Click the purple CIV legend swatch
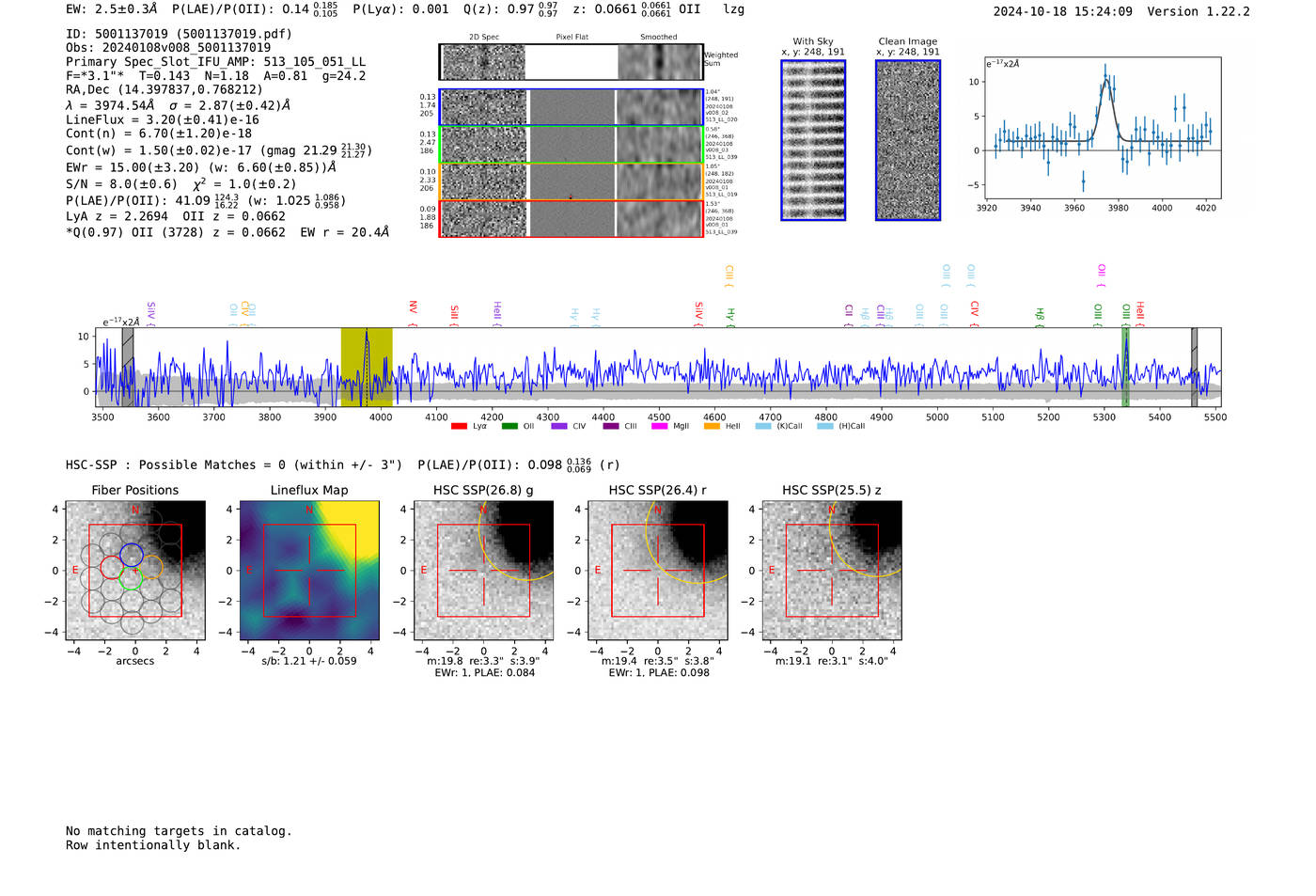The width and height of the screenshot is (1316, 896). pyautogui.click(x=559, y=426)
